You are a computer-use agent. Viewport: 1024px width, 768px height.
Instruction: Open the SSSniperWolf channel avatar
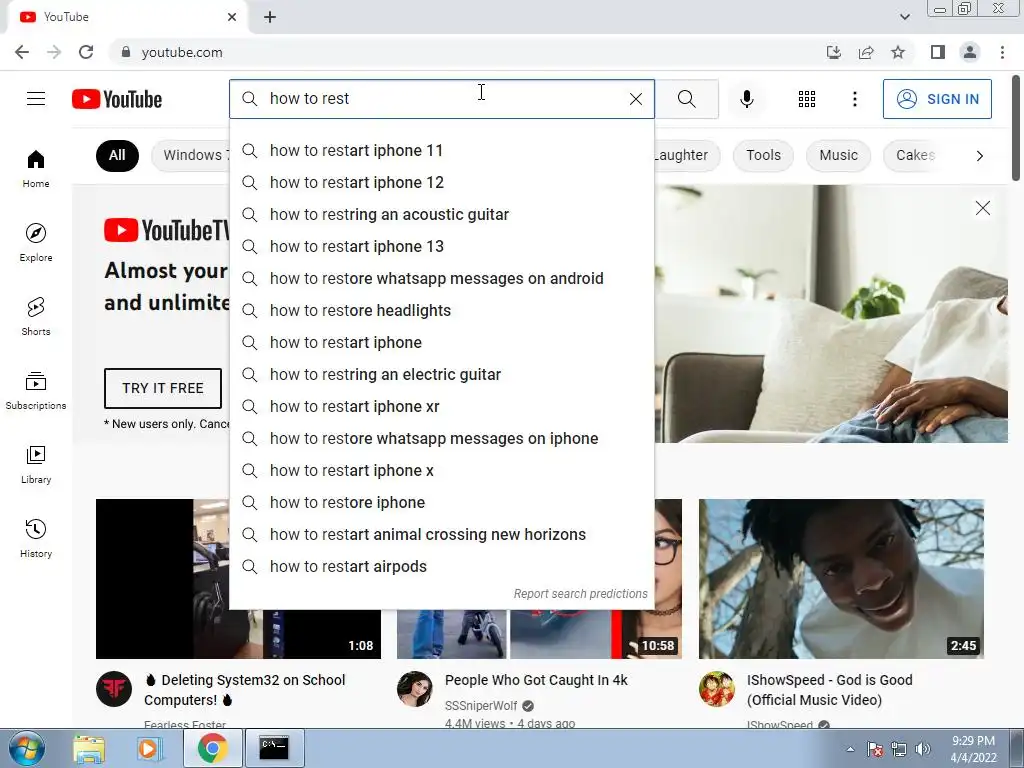415,688
